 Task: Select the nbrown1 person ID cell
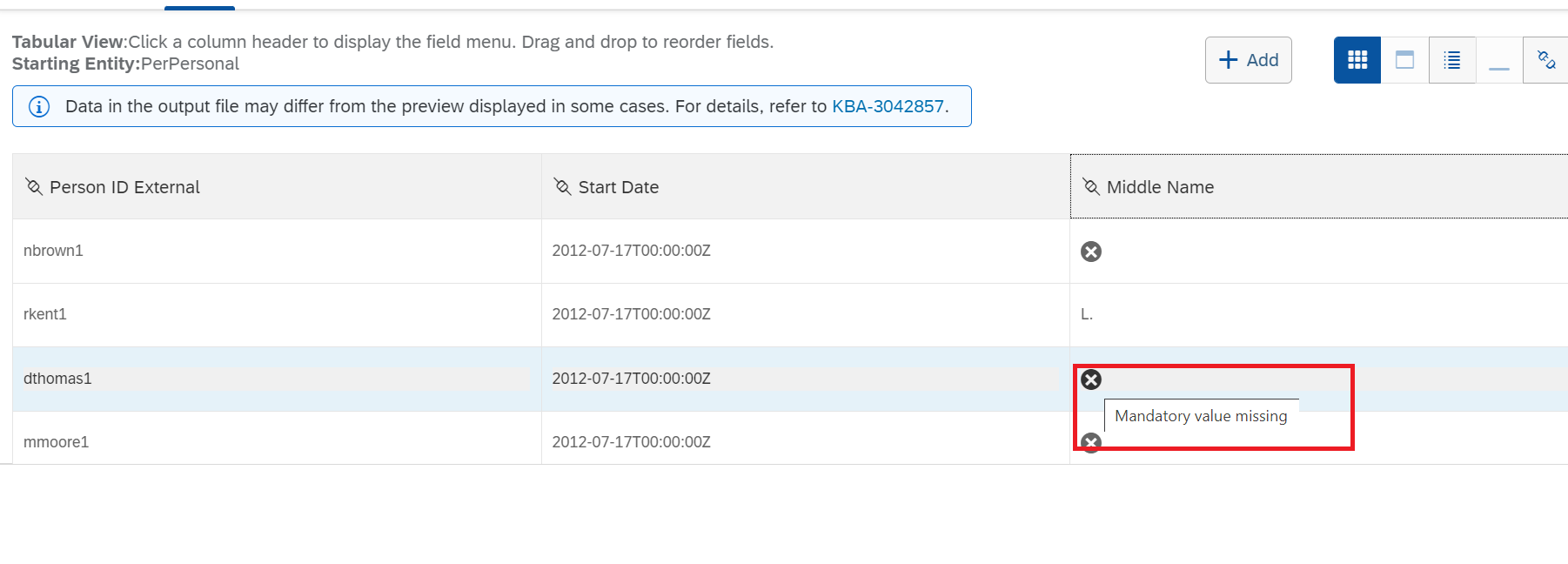[x=277, y=251]
